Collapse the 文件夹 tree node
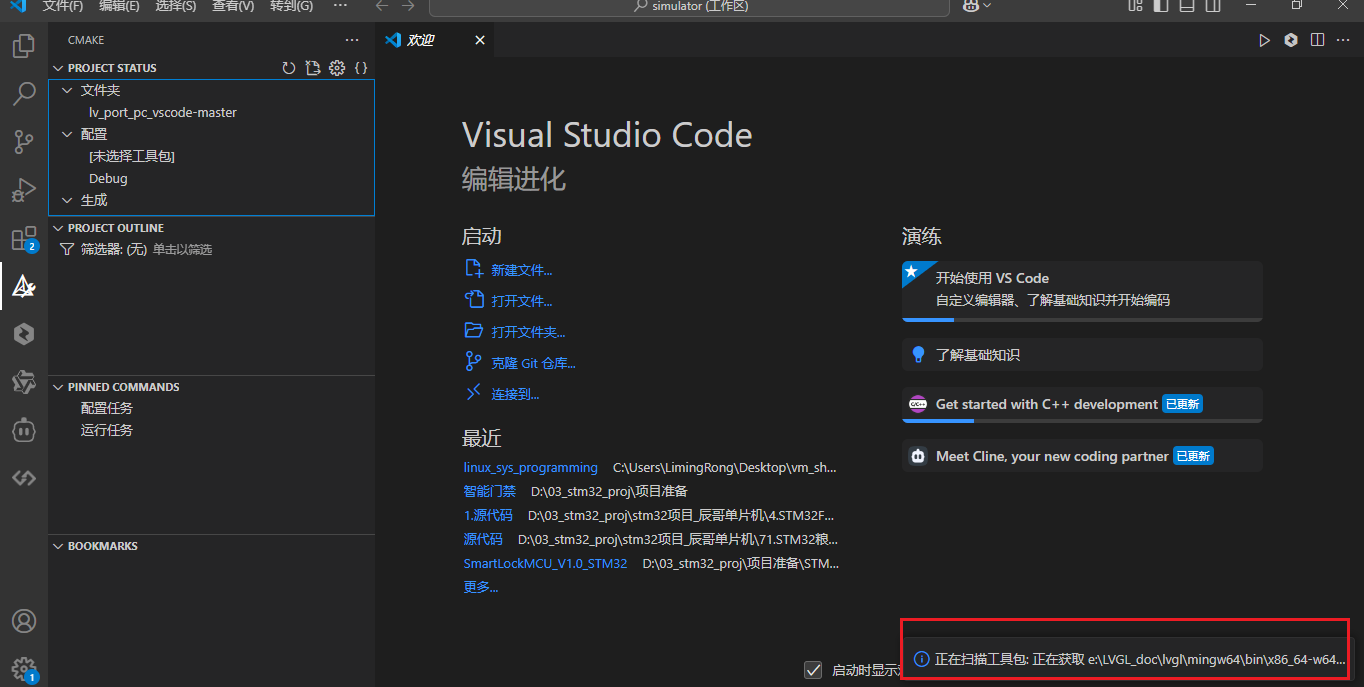This screenshot has height=687, width=1364. click(68, 90)
